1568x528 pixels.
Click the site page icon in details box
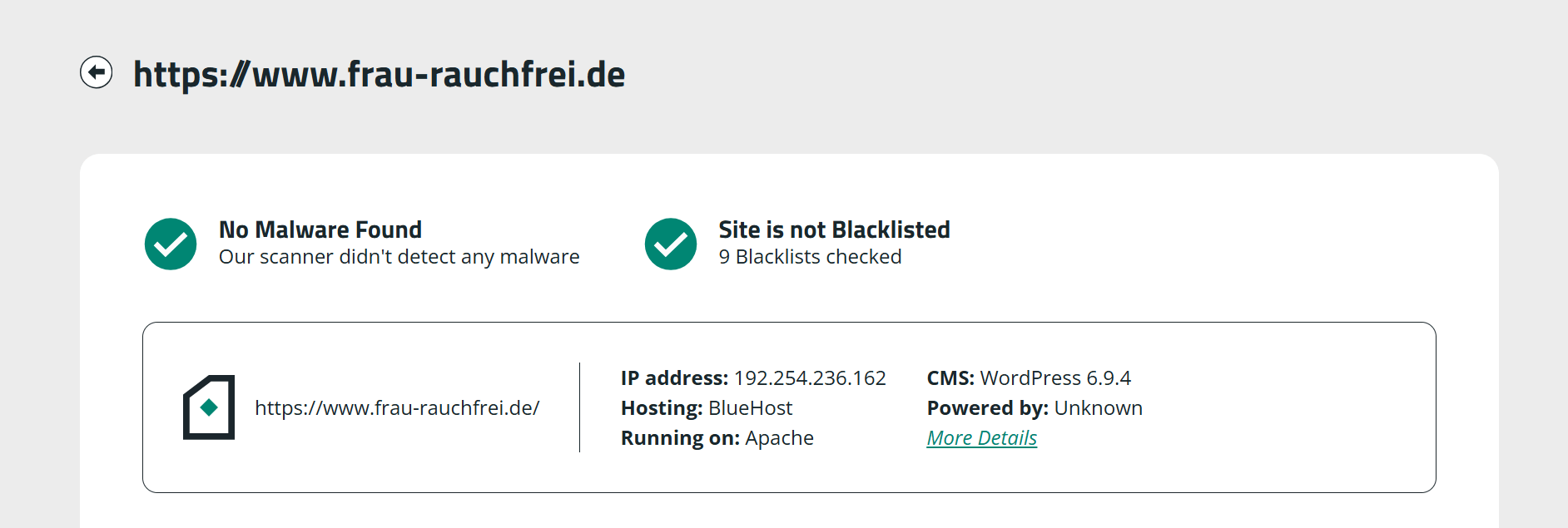(209, 407)
